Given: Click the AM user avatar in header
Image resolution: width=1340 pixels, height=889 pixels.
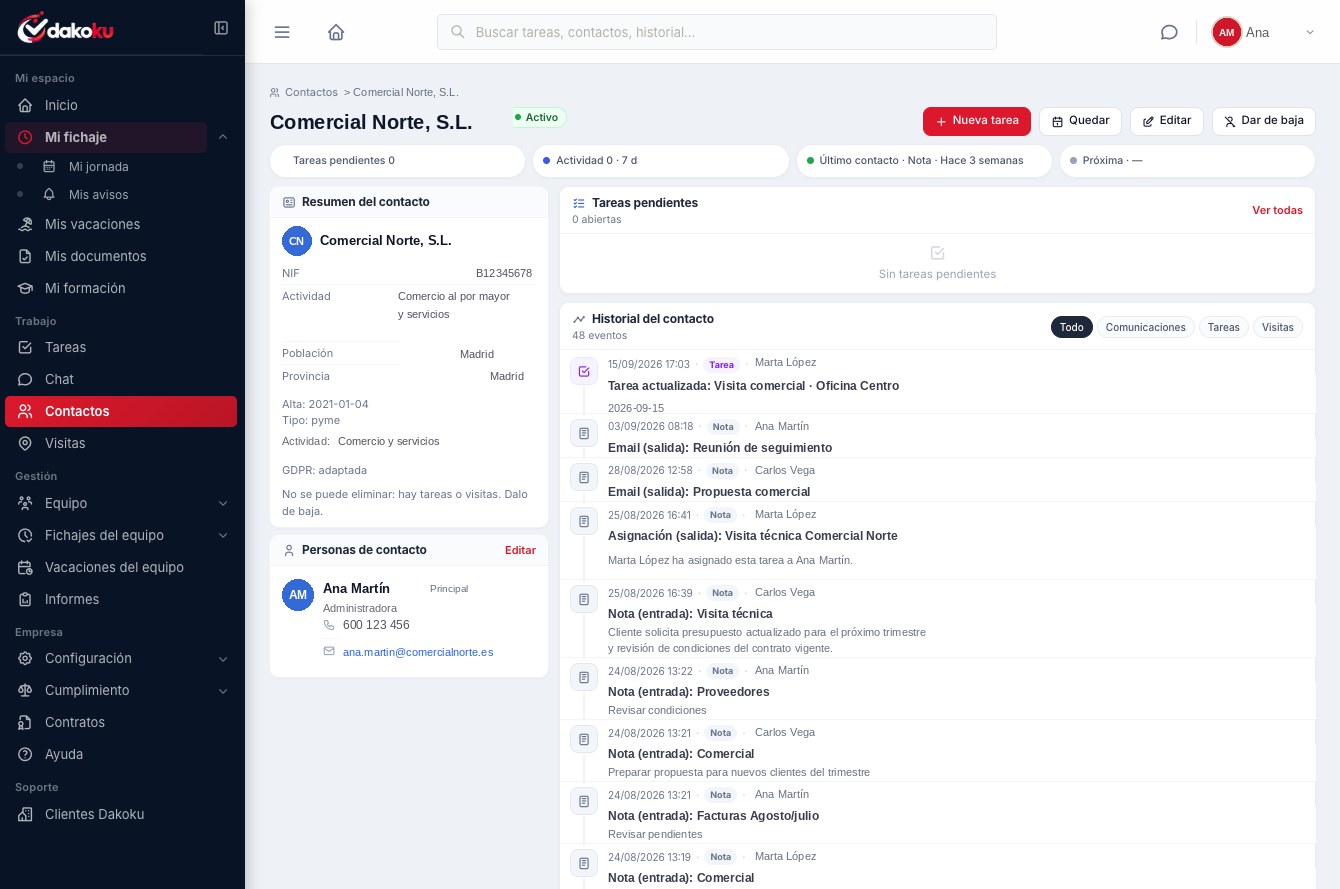Looking at the screenshot, I should click(1226, 32).
